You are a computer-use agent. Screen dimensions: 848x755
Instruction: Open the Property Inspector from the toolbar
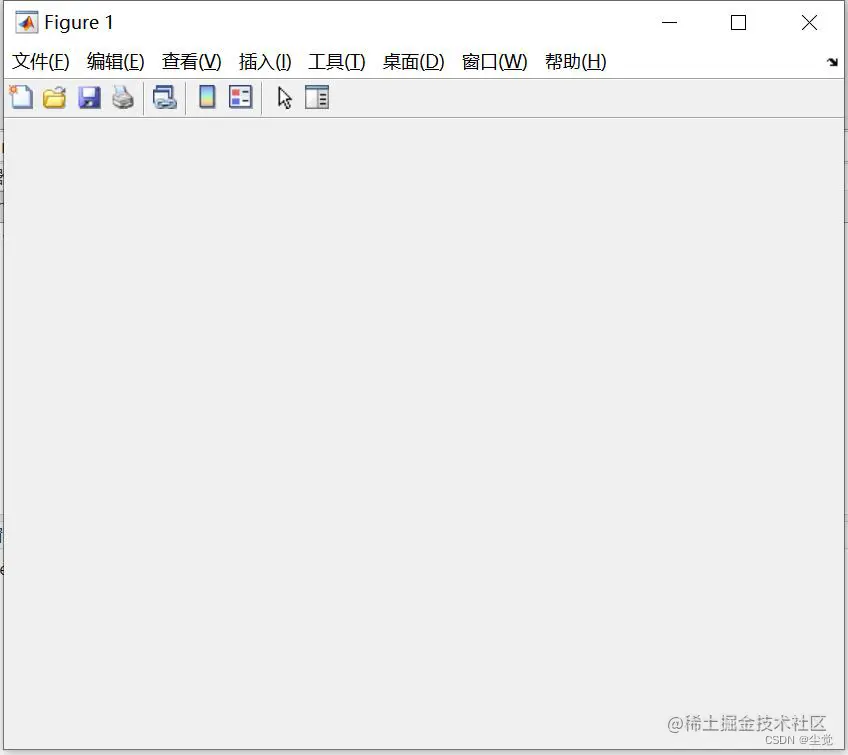point(317,97)
